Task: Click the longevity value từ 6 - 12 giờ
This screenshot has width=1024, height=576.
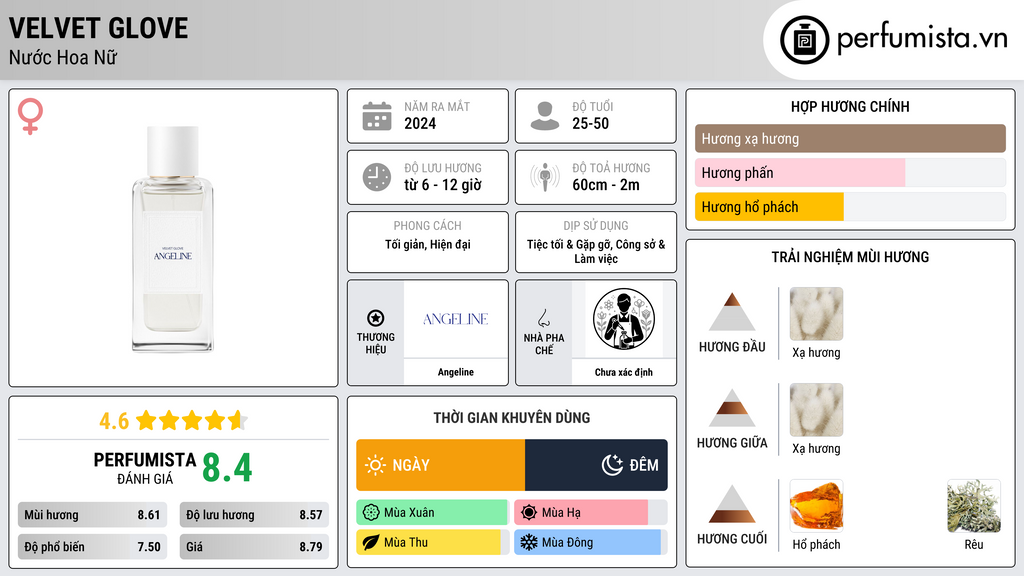Action: pos(442,185)
